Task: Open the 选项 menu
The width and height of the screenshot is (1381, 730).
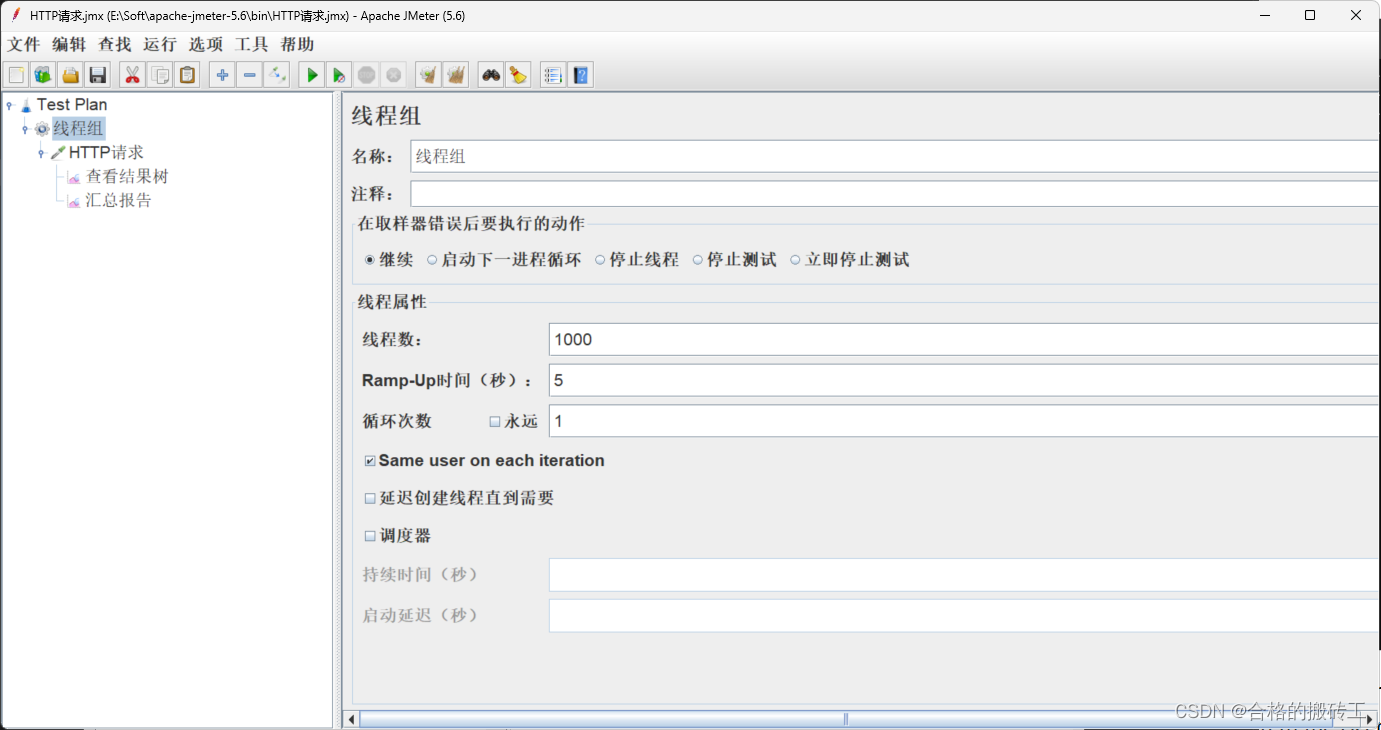Action: point(205,44)
